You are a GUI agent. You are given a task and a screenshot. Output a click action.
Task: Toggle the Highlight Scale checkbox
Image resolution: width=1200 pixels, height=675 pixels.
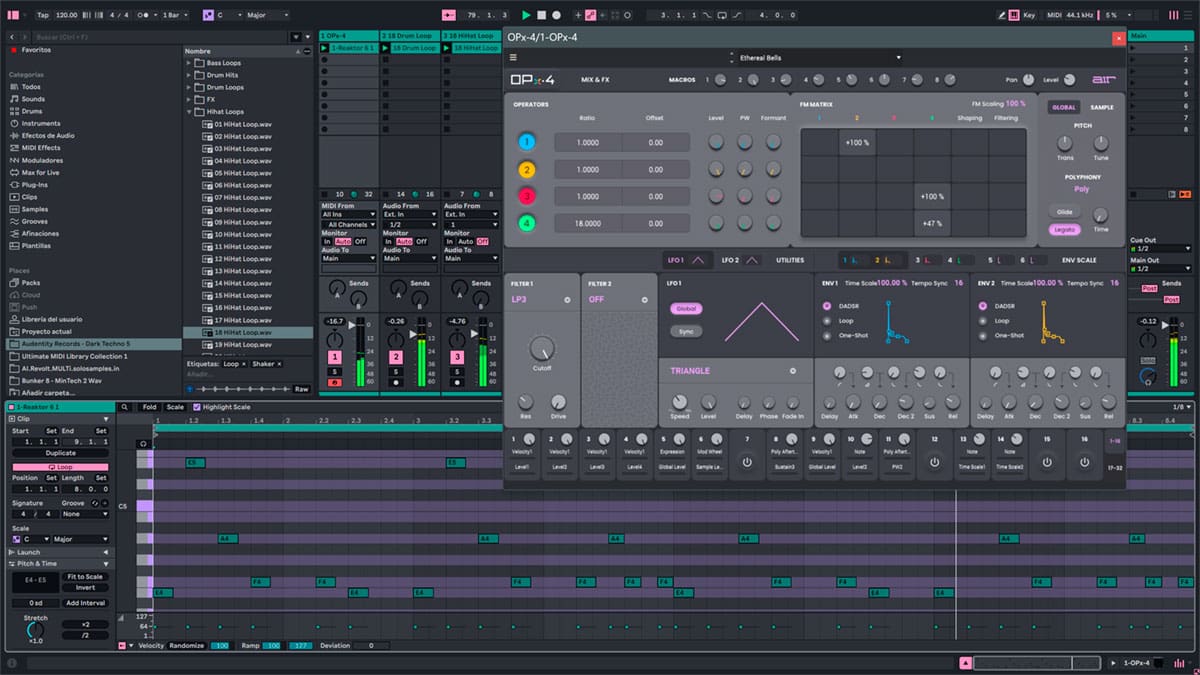(x=195, y=407)
